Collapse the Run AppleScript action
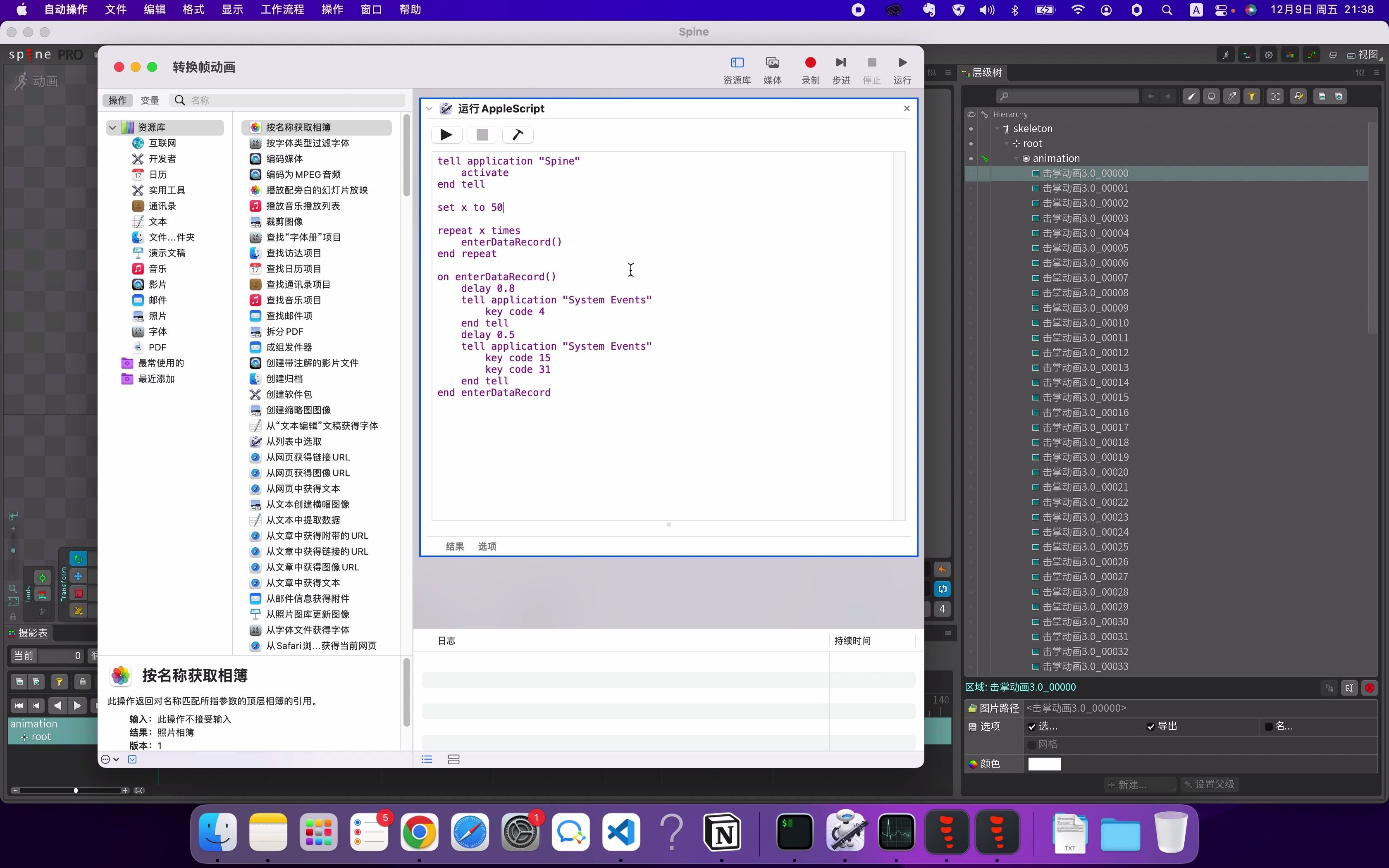Viewport: 1389px width, 868px height. (429, 108)
